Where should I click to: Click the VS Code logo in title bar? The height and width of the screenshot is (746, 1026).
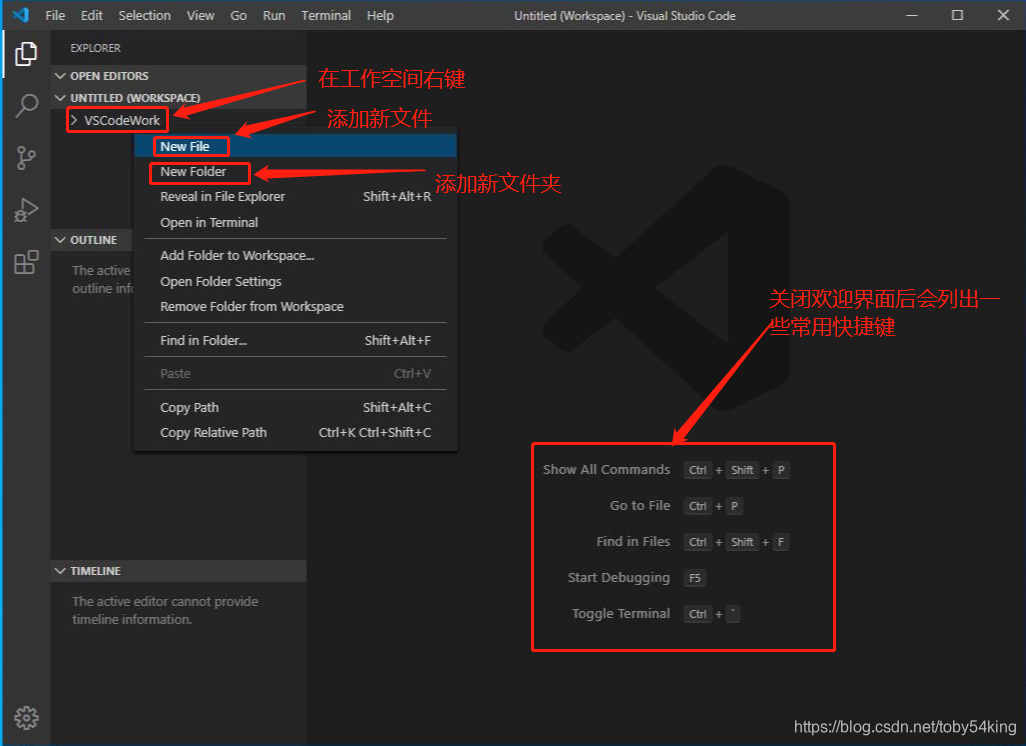pyautogui.click(x=21, y=15)
